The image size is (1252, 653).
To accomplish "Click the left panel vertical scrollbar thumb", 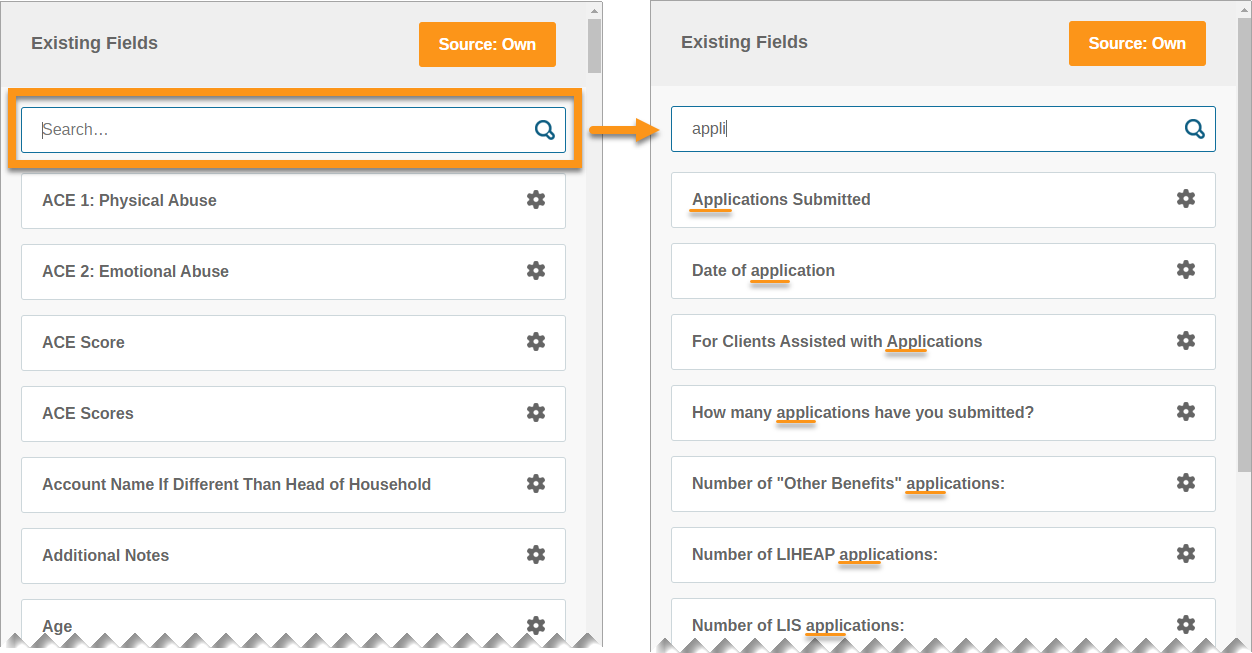I will (x=594, y=45).
